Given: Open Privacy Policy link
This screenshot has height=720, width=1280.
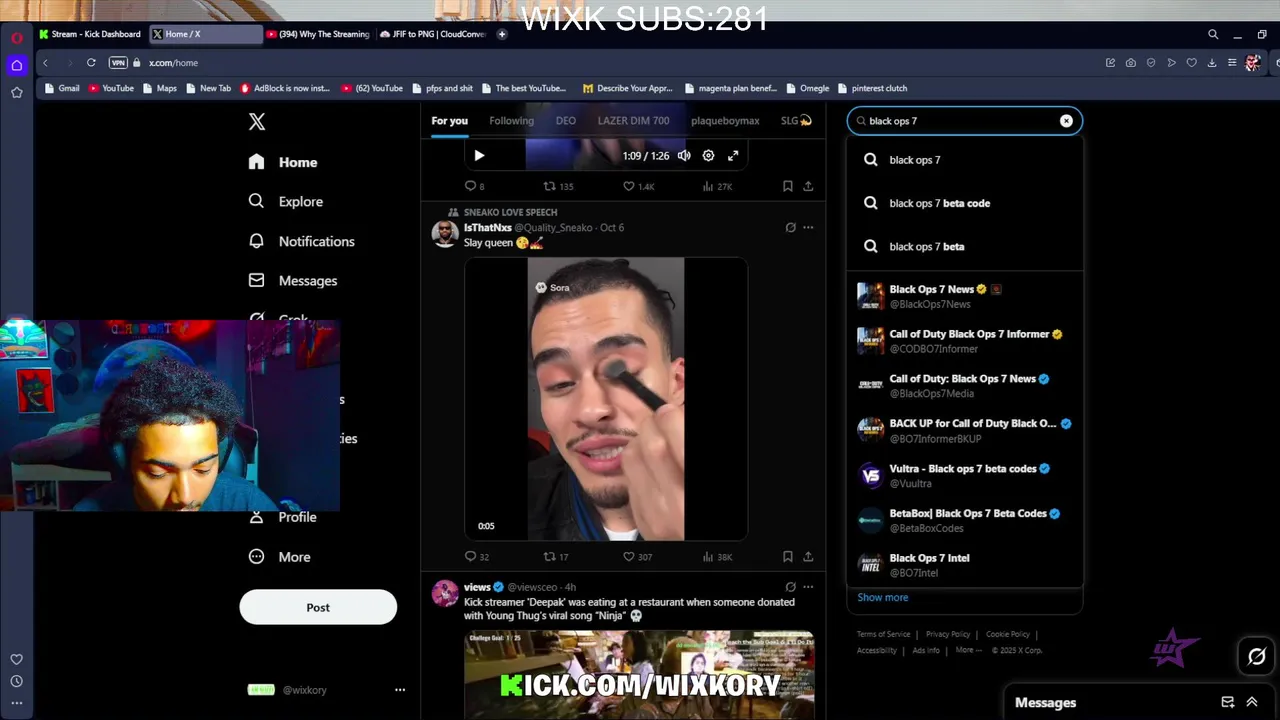Looking at the screenshot, I should (948, 634).
